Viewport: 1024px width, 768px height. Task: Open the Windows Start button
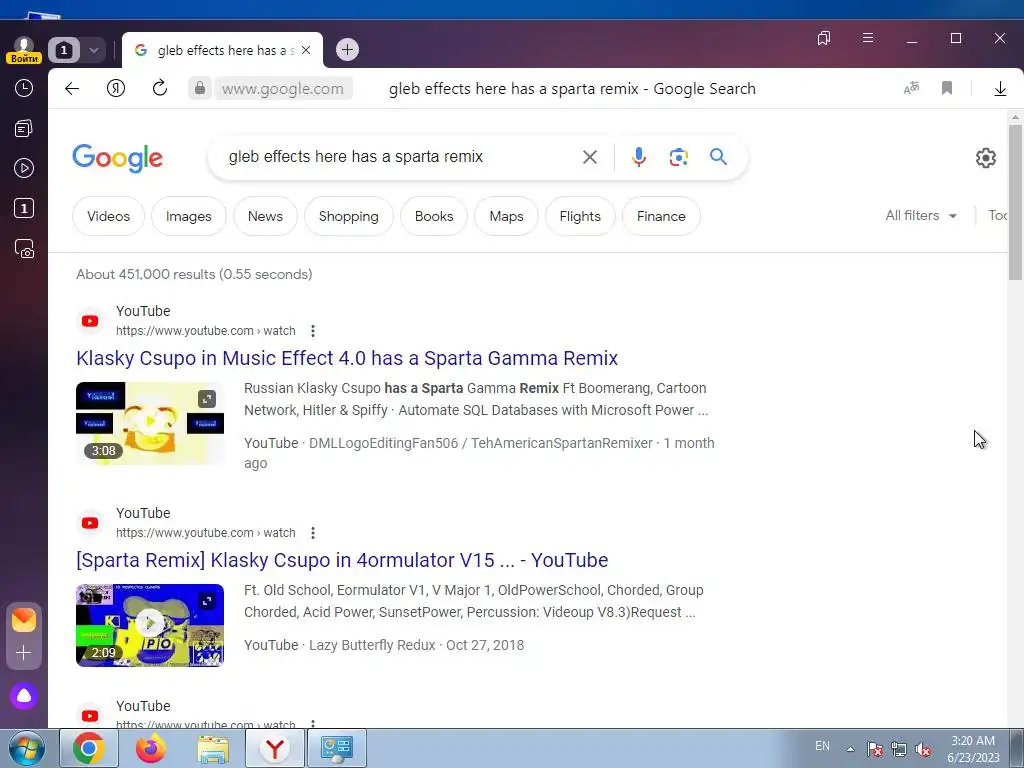26,748
